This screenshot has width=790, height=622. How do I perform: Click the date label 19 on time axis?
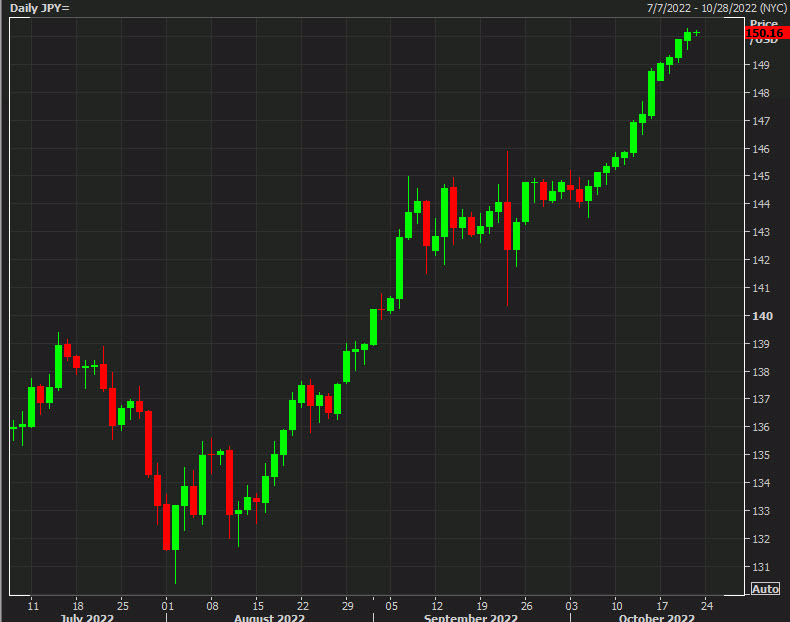482,606
